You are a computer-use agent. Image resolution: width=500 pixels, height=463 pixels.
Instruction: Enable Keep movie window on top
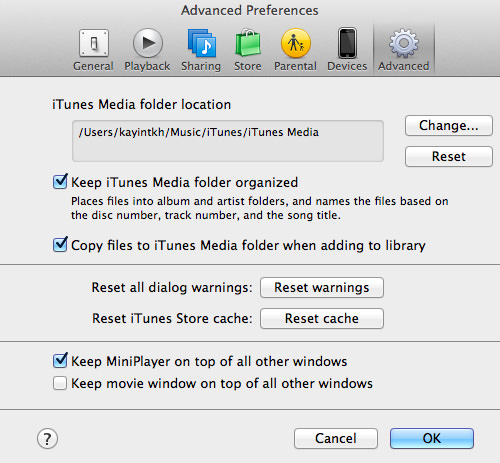tap(60, 383)
